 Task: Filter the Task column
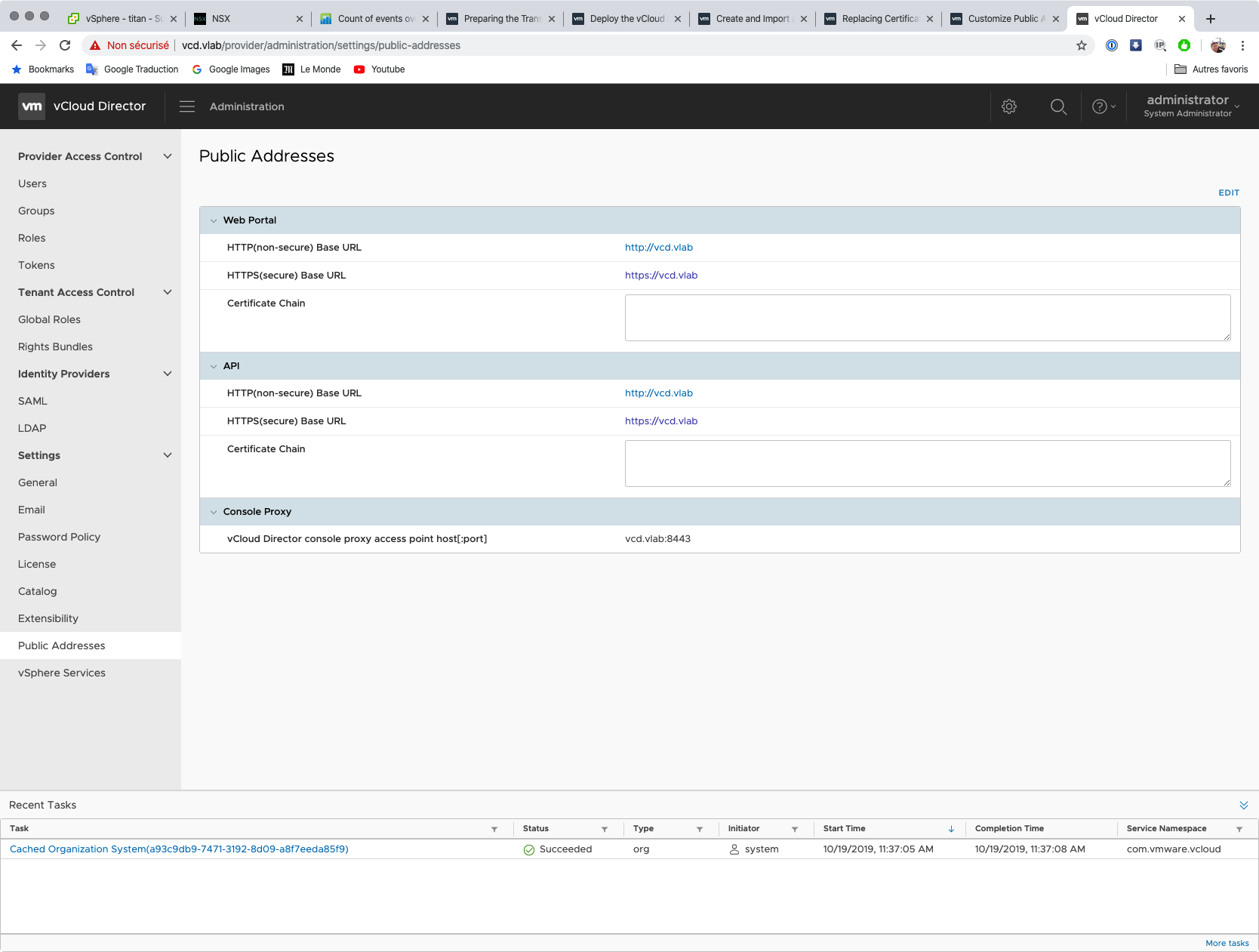coord(494,829)
